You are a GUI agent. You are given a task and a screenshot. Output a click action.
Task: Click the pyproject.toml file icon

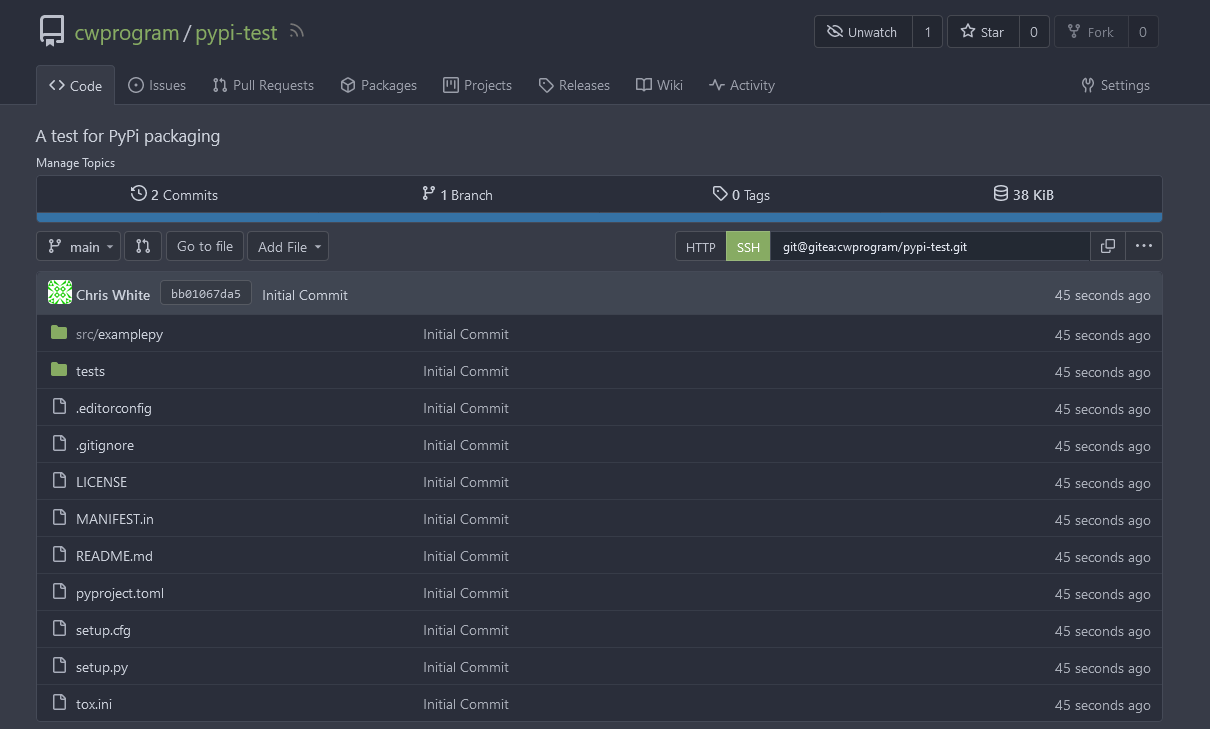tap(58, 592)
